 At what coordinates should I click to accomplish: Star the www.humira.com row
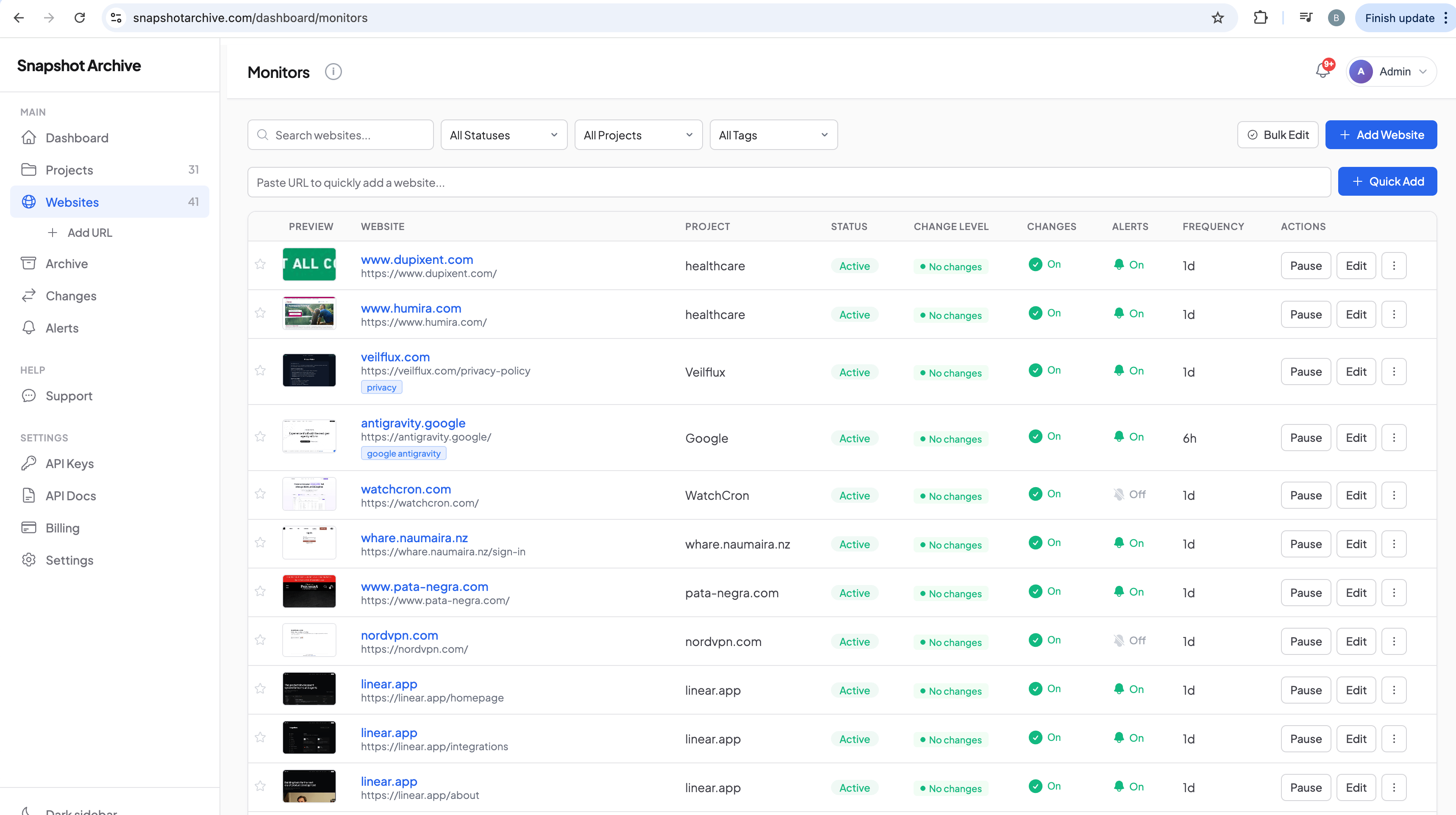tap(260, 313)
